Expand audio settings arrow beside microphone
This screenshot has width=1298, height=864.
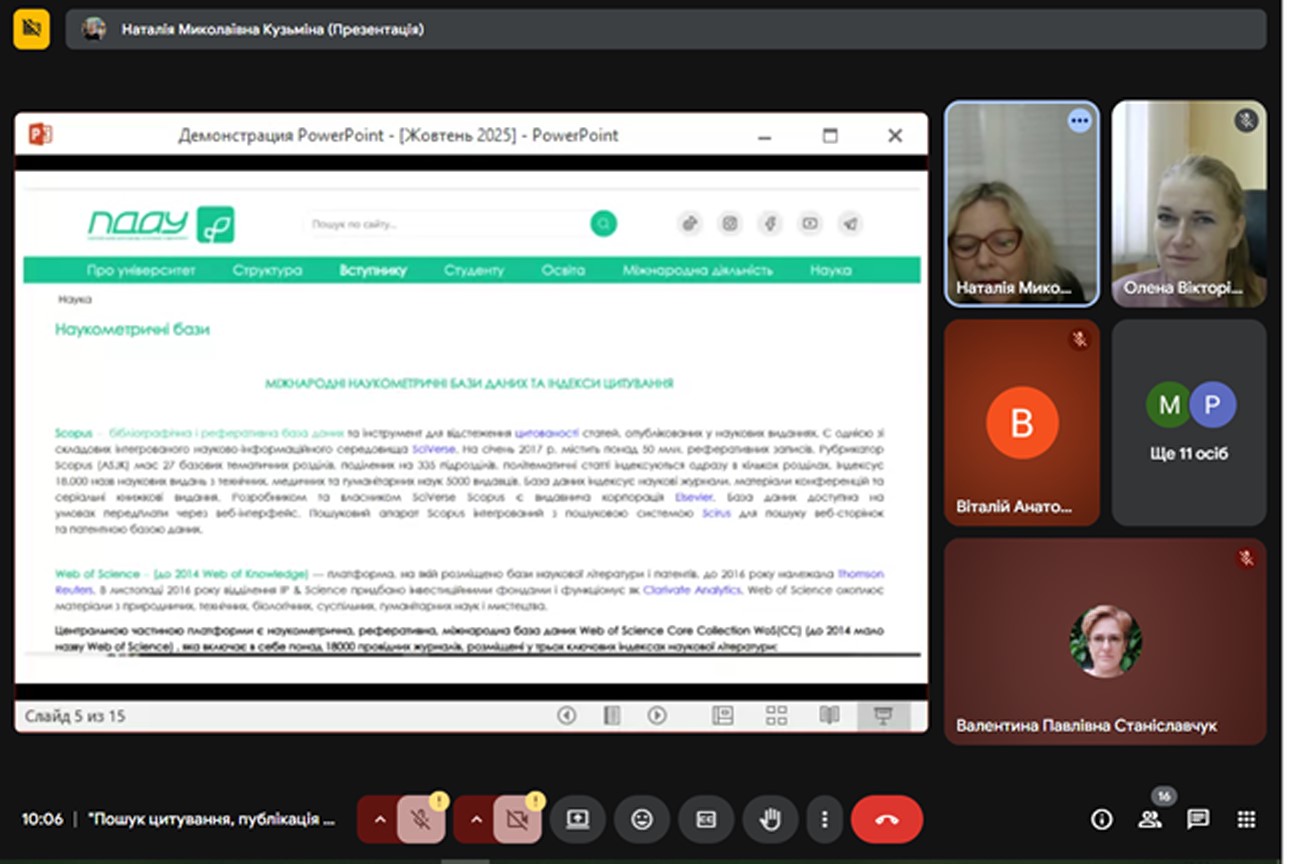[x=379, y=819]
